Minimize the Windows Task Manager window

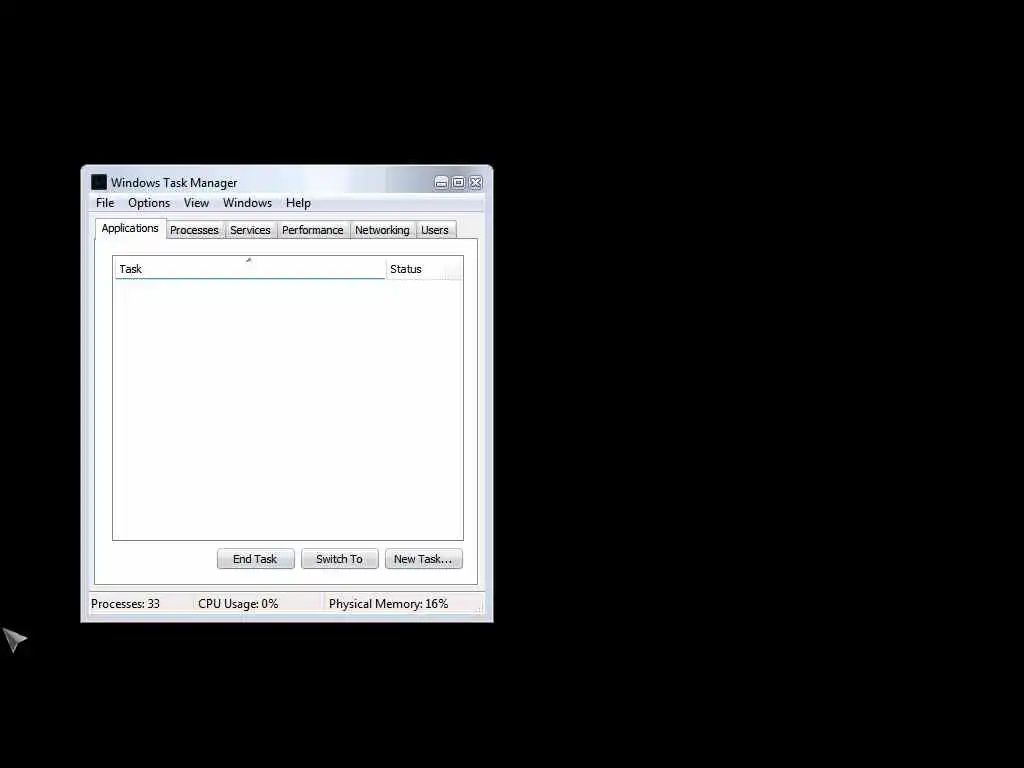pos(441,183)
